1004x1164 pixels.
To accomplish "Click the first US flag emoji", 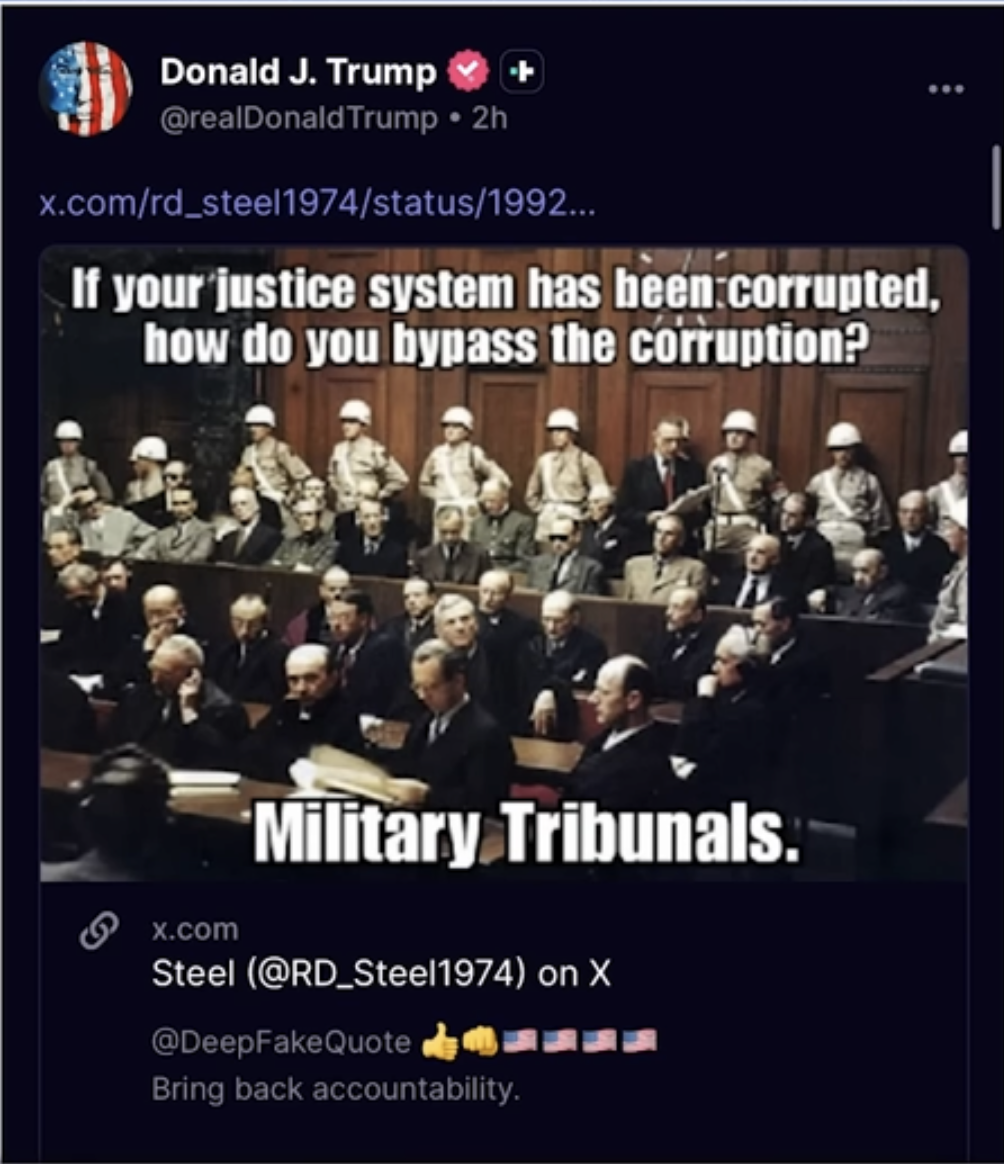I will (521, 1041).
